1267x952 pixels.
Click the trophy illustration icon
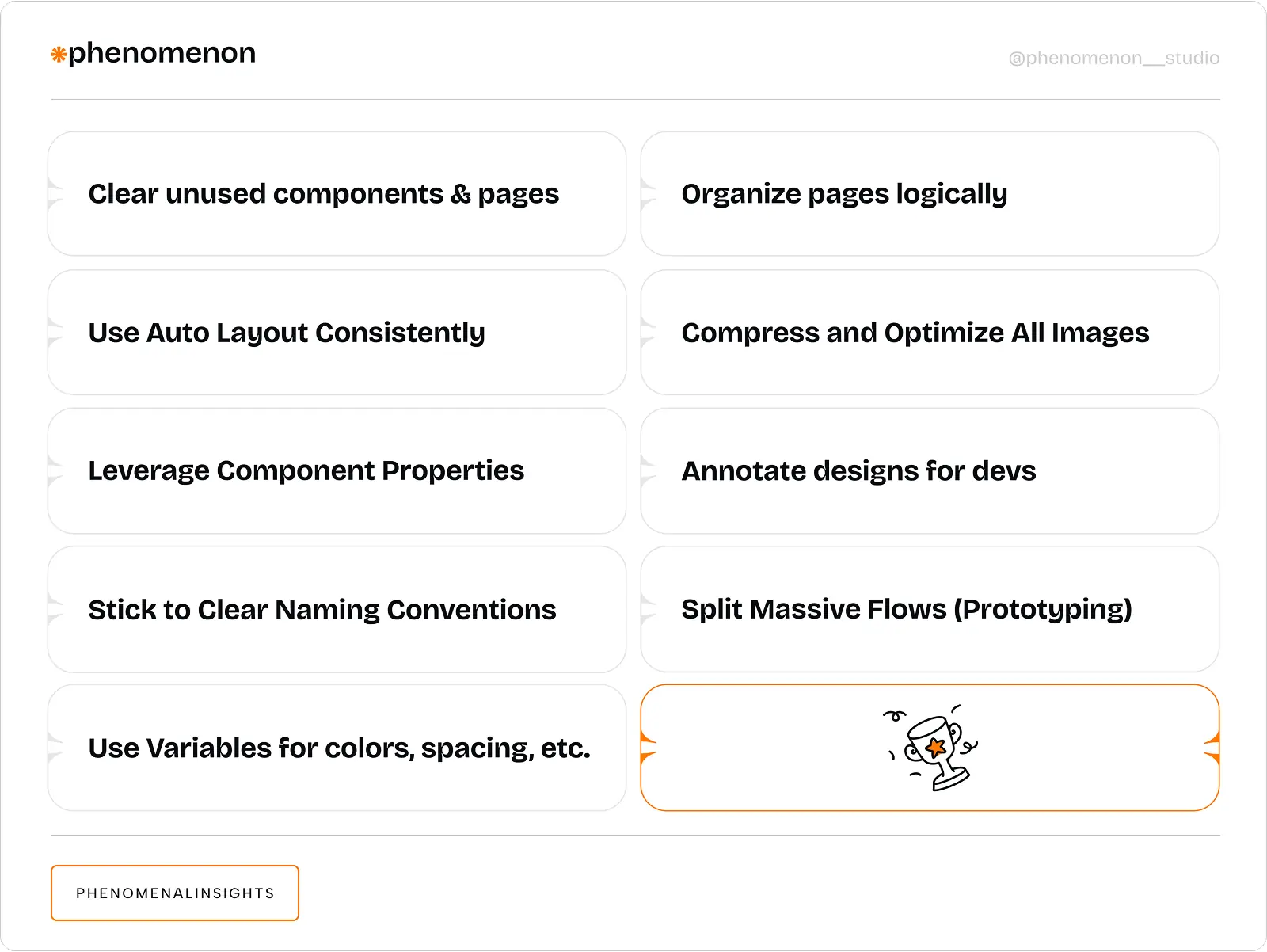click(933, 748)
